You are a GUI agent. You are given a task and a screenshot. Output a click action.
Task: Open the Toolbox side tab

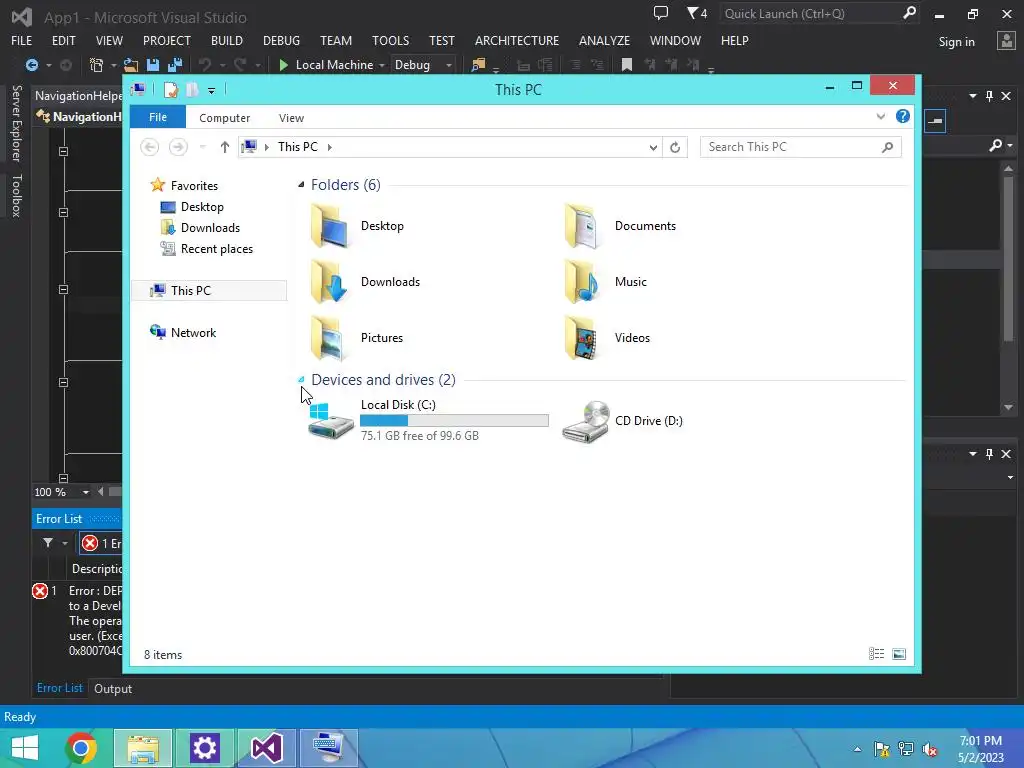(16, 195)
